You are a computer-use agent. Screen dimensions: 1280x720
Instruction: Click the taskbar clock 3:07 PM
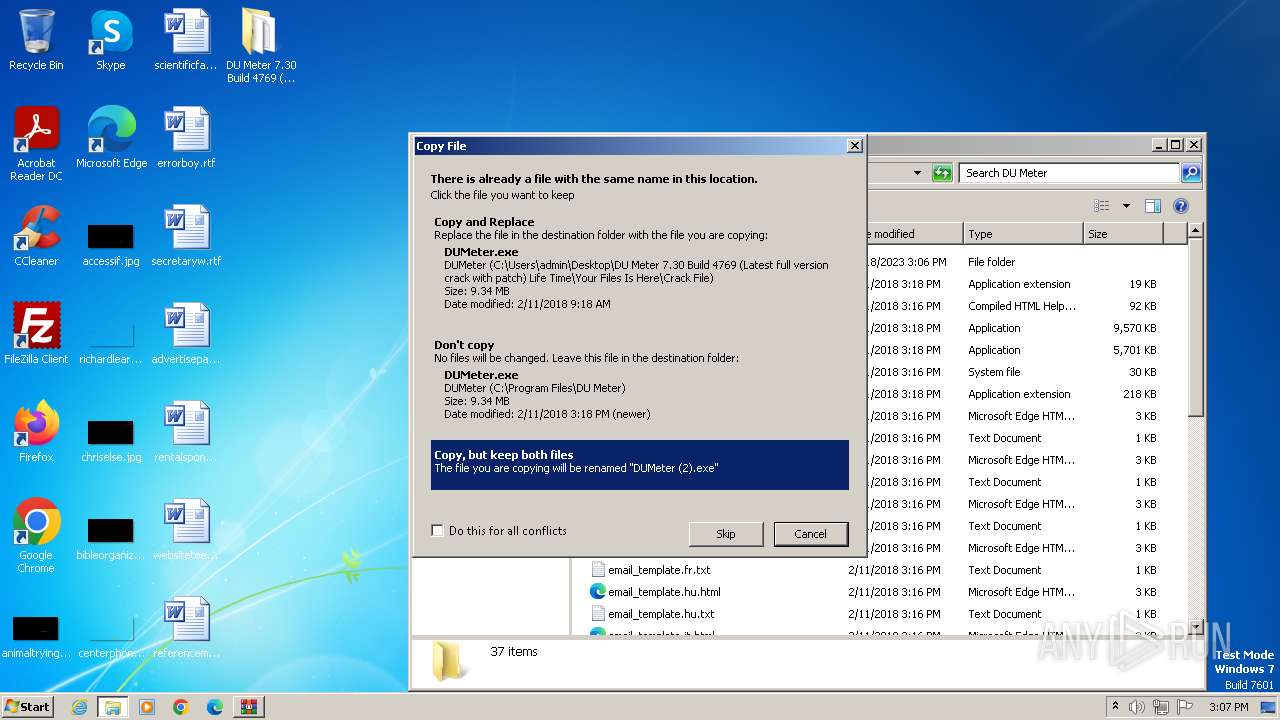[x=1228, y=707]
